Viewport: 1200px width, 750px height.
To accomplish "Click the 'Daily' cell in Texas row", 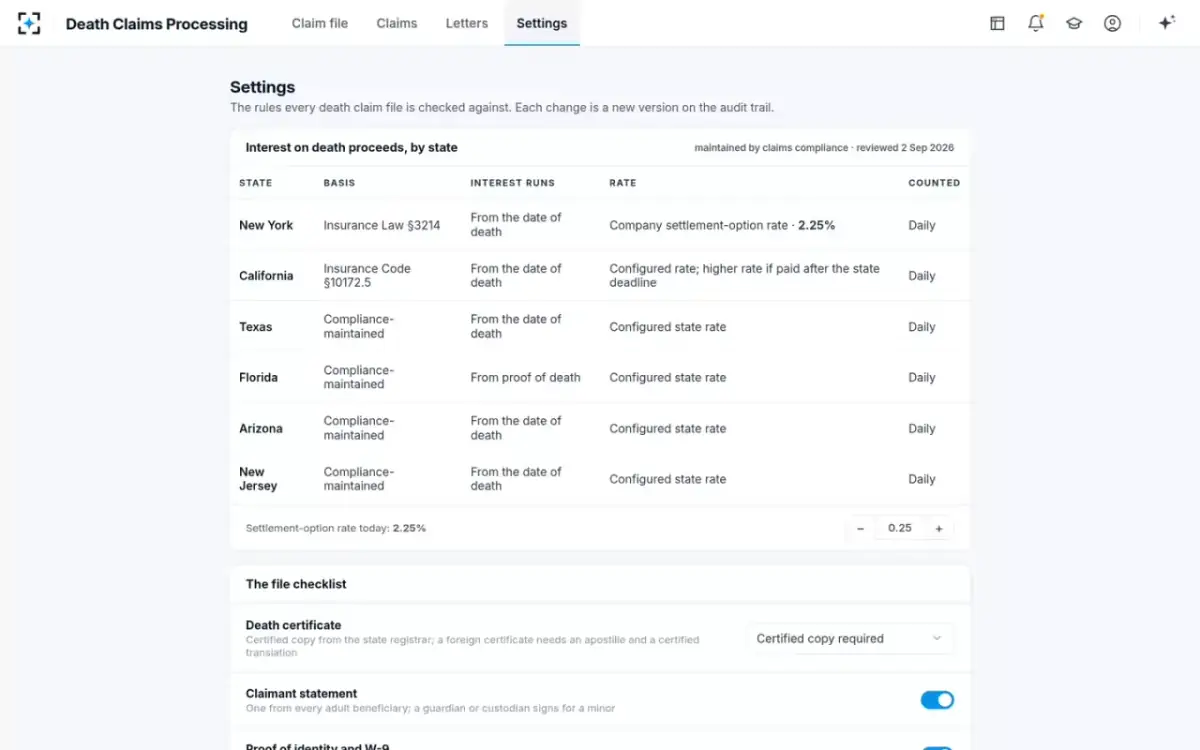I will 922,327.
